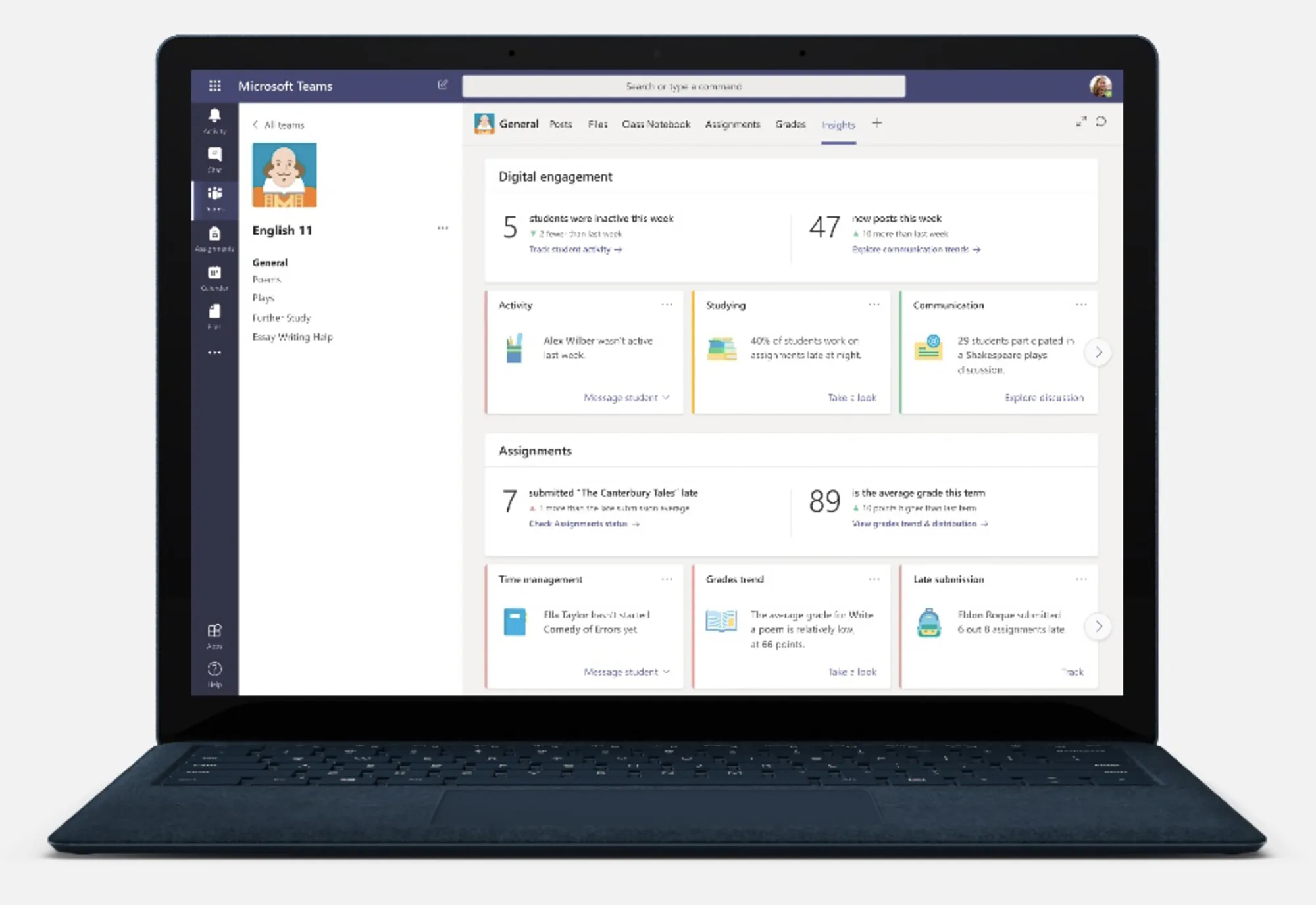
Task: Click Take a look in Studying card
Action: pyautogui.click(x=852, y=397)
